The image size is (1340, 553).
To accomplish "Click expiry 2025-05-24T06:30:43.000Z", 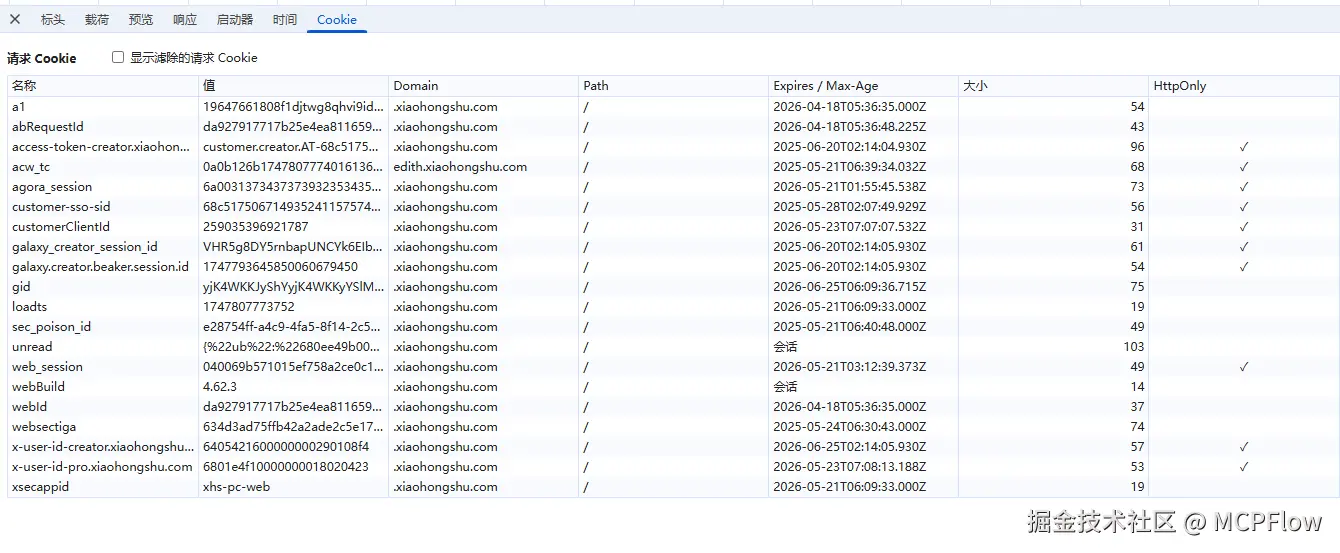I will (x=850, y=427).
